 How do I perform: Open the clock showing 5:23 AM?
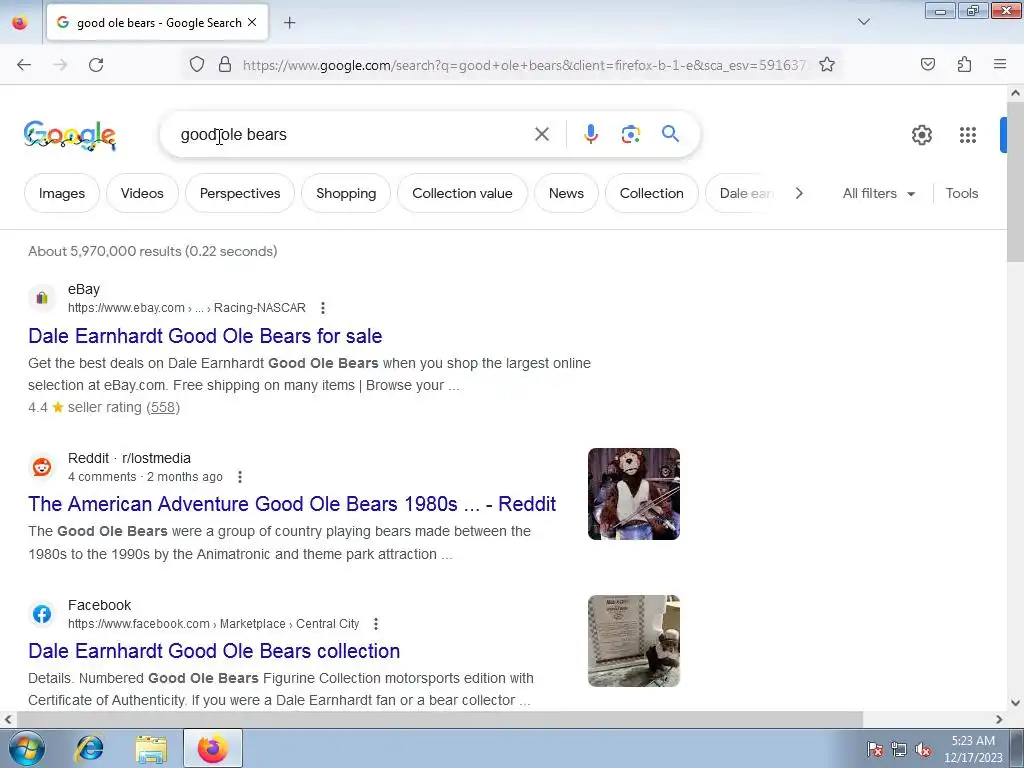pos(973,749)
